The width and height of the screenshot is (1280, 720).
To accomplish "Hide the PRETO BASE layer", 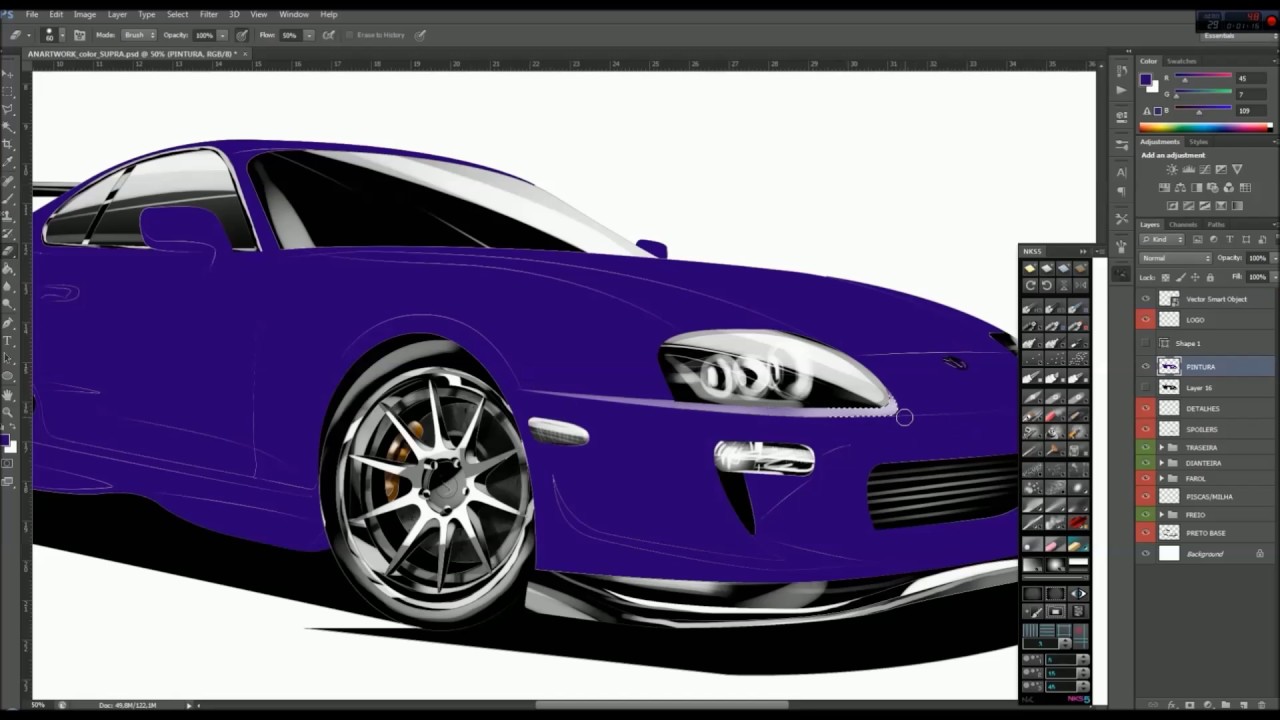I will pos(1146,533).
